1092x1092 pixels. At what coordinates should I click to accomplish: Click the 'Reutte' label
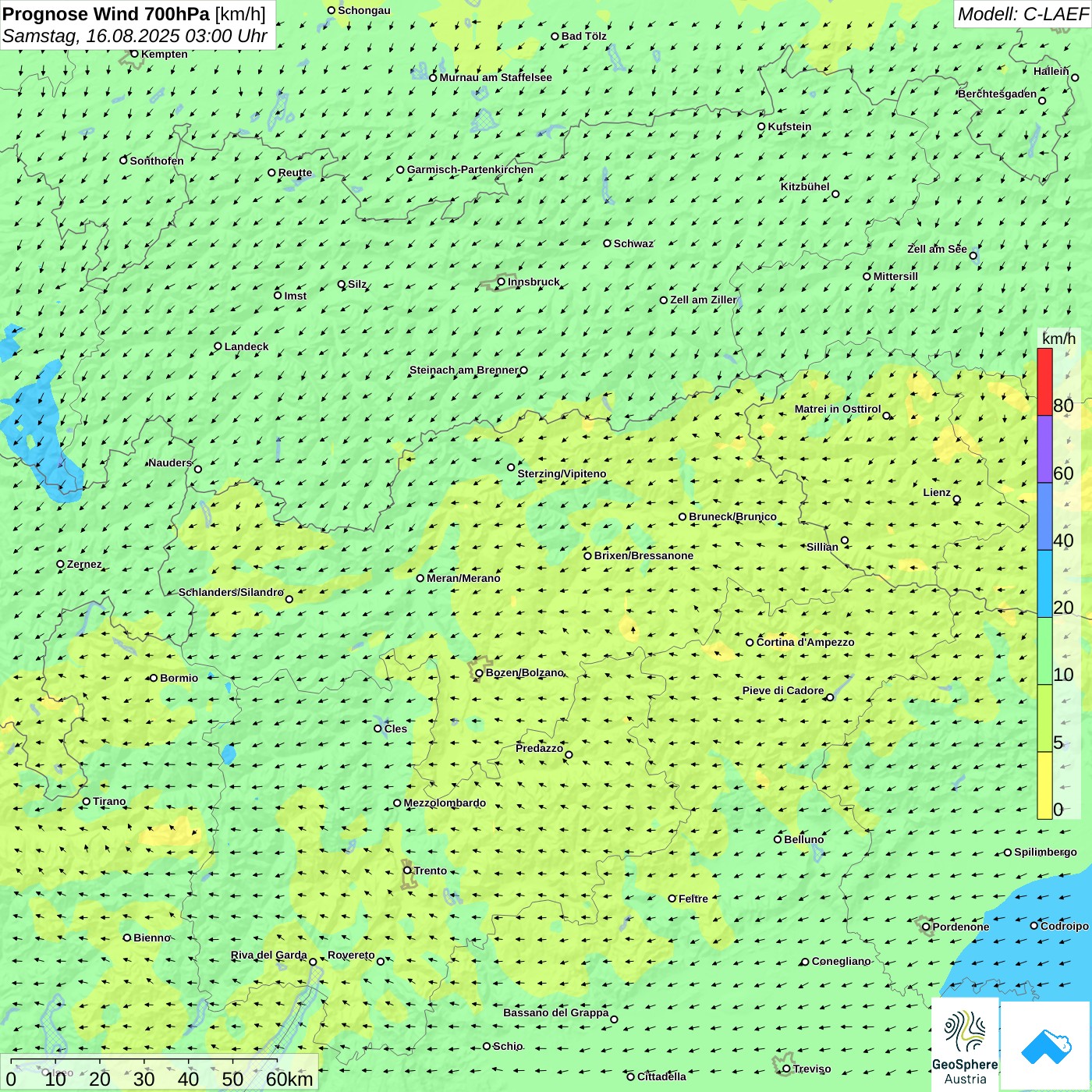(295, 172)
